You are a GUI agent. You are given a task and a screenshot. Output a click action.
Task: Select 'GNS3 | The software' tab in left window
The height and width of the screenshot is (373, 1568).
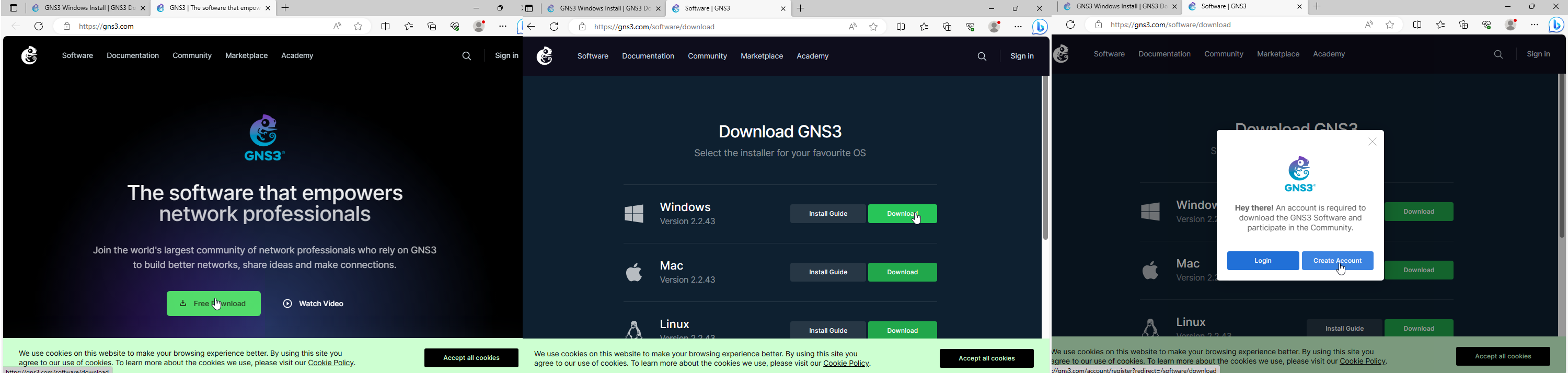pyautogui.click(x=213, y=8)
